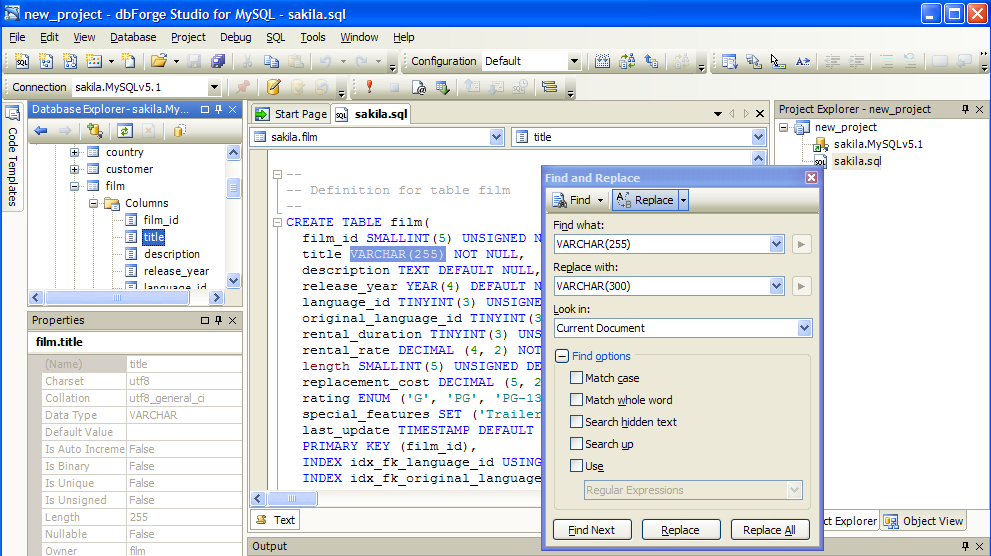This screenshot has width=991, height=556.
Task: Click the Edit database pencil icon
Action: pyautogui.click(x=274, y=87)
